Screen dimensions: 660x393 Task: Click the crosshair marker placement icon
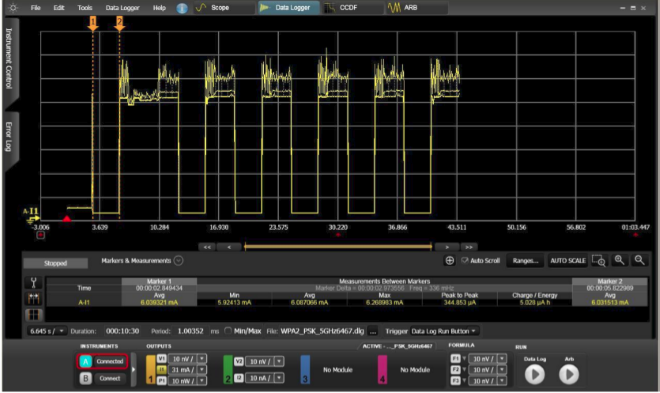450,260
